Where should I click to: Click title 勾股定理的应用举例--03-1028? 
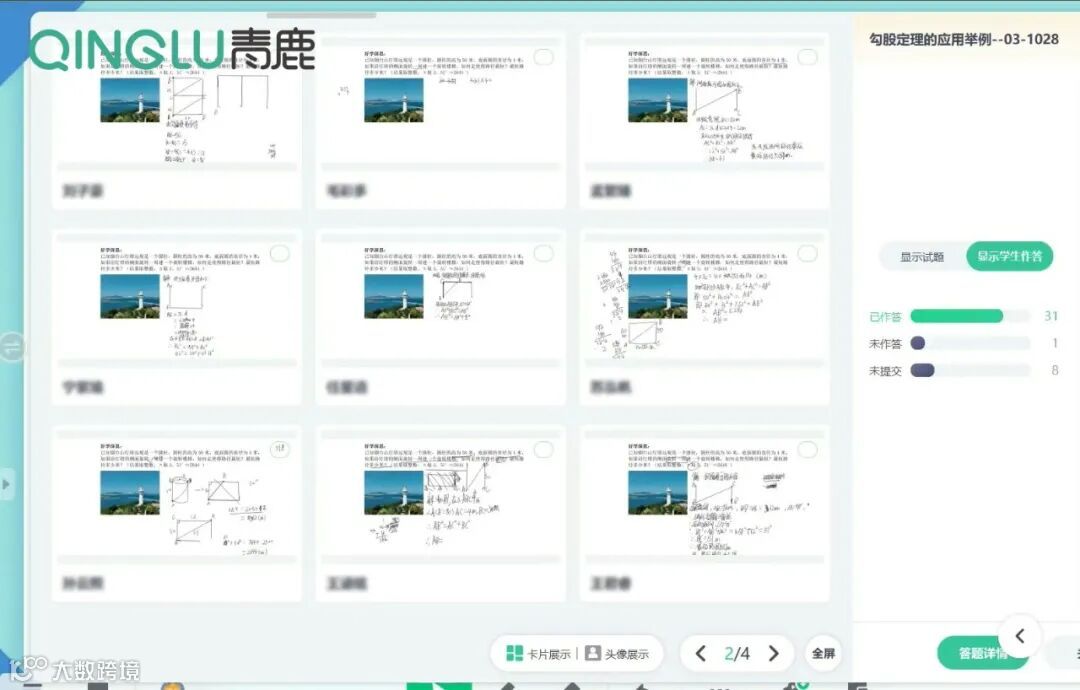(964, 39)
